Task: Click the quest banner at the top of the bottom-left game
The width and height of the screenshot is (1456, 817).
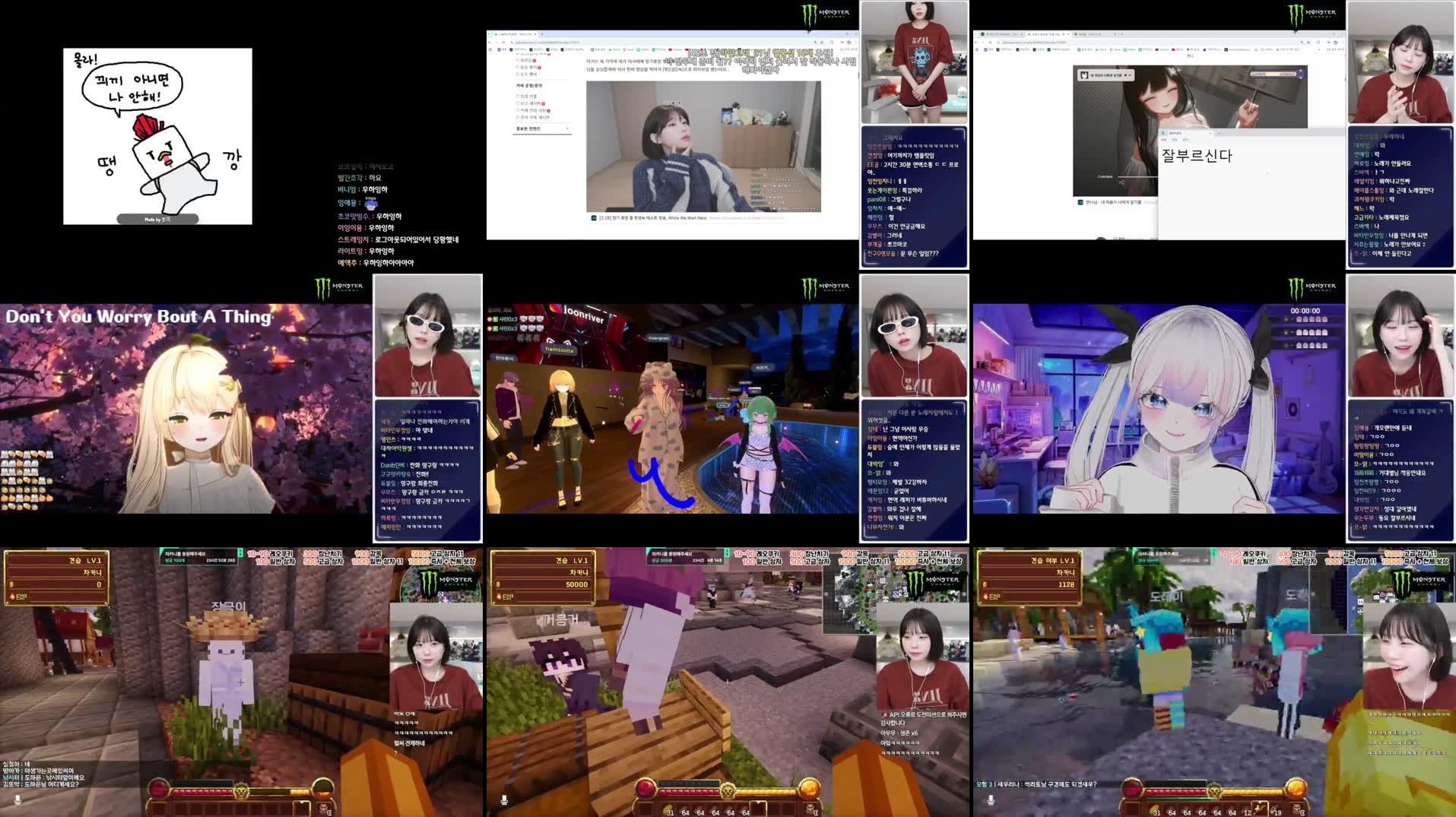Action: [200, 557]
